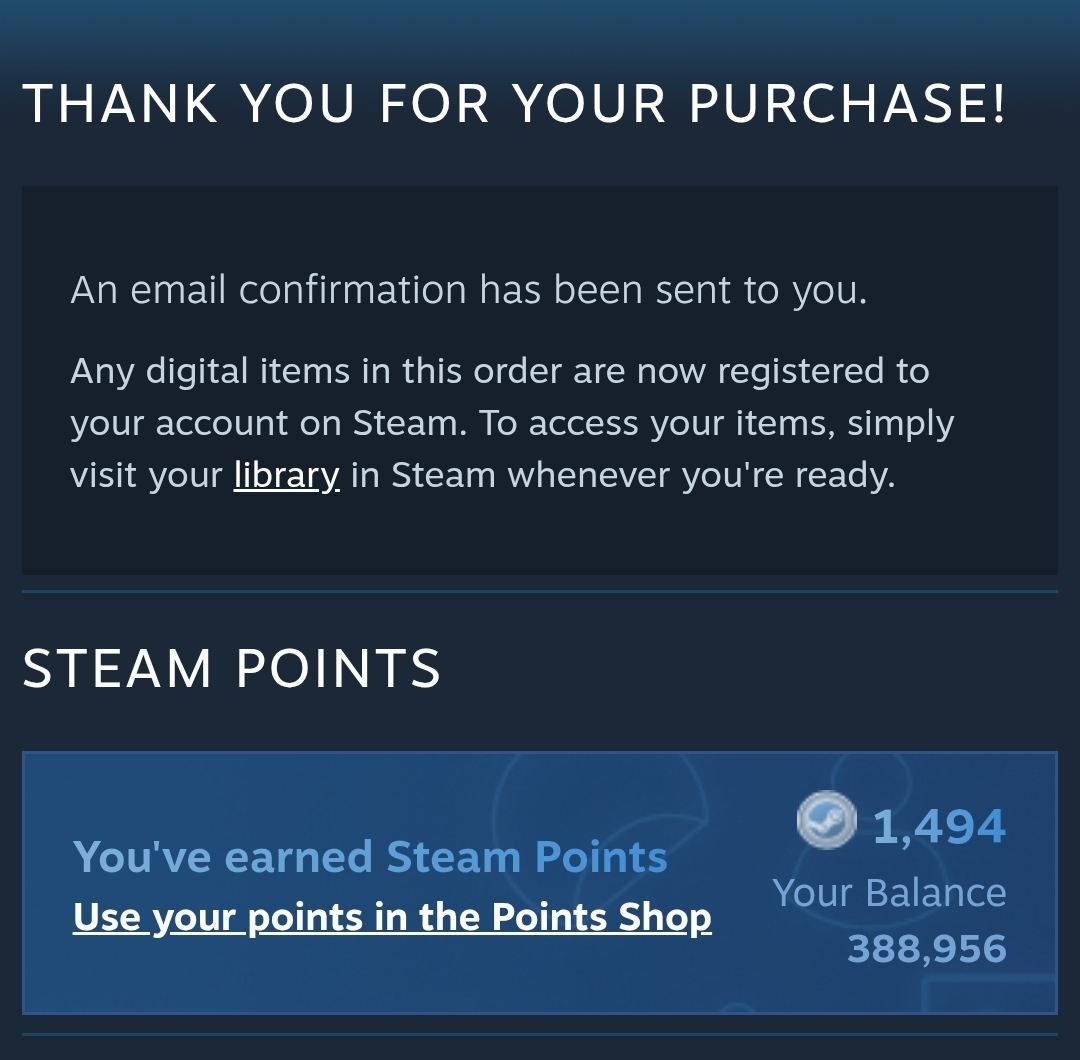The width and height of the screenshot is (1080, 1060).
Task: Click the Steam Points coin icon
Action: [x=826, y=823]
